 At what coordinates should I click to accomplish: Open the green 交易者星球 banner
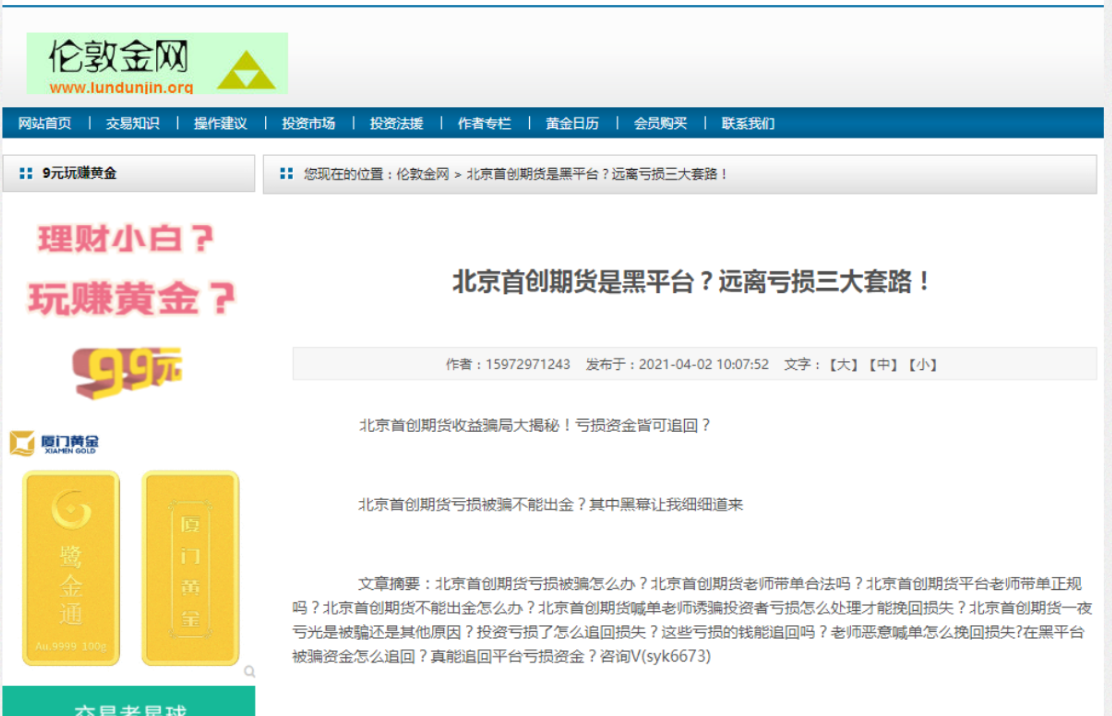128,701
